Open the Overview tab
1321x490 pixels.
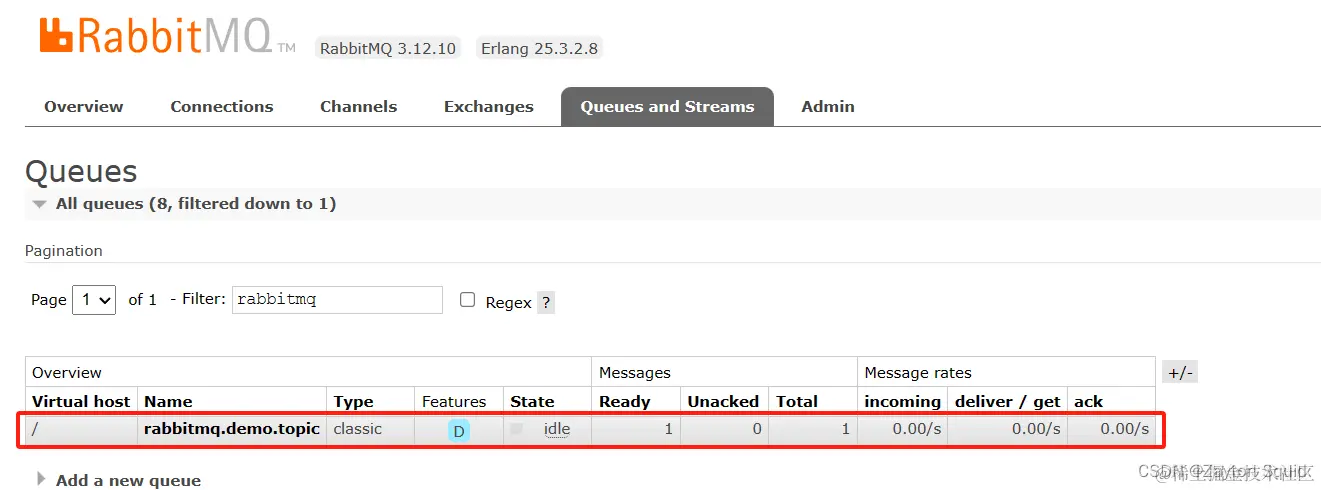[84, 106]
